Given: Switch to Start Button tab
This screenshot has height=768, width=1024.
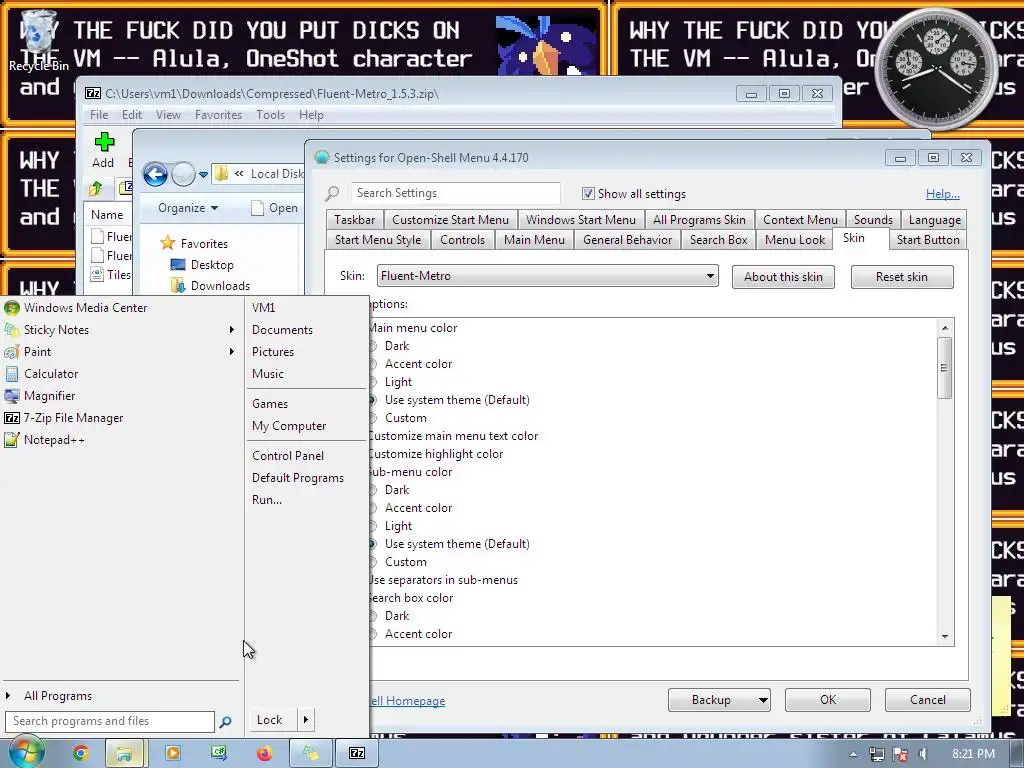Looking at the screenshot, I should tap(928, 240).
